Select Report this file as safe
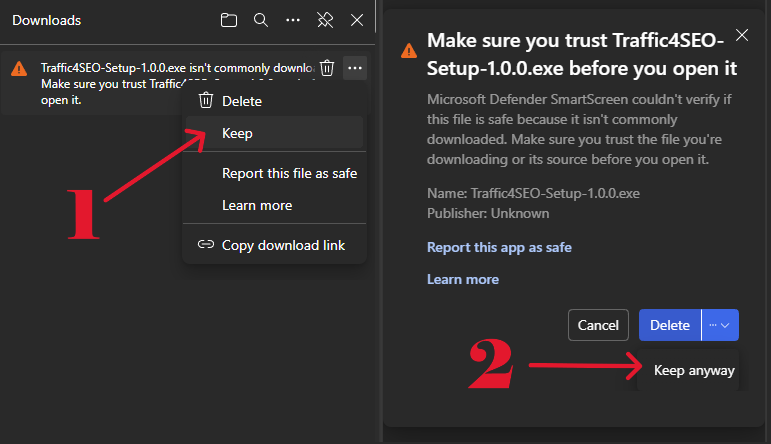The height and width of the screenshot is (444, 771). point(274,174)
